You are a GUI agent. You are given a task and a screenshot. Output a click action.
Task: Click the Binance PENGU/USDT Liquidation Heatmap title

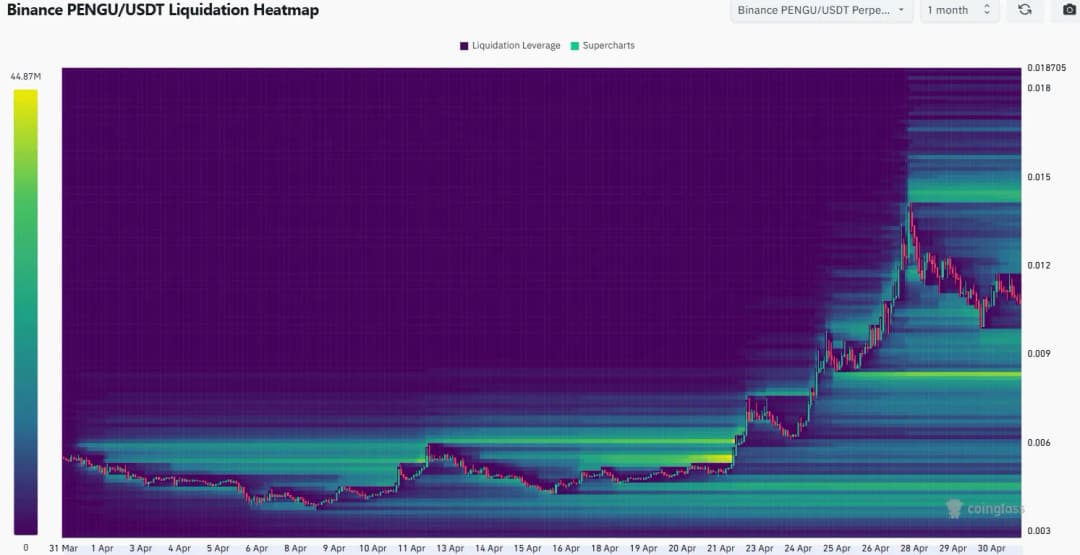point(163,10)
